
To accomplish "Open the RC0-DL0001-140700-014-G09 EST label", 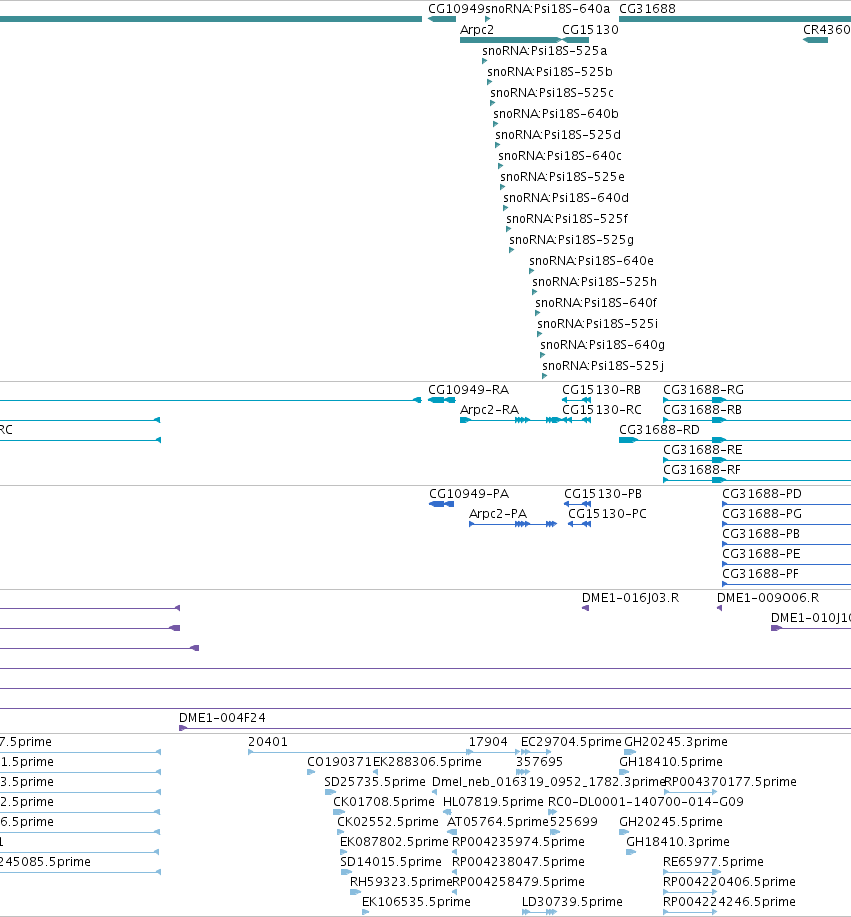I will 645,802.
